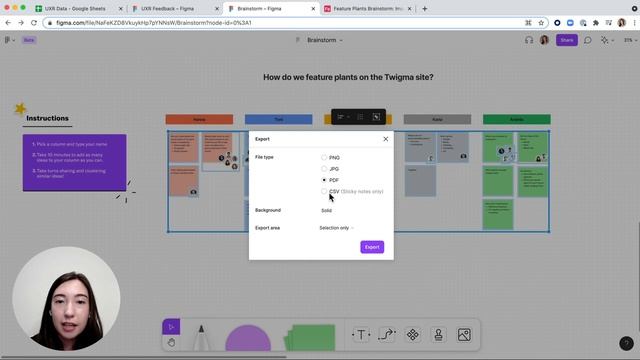Click the FigJam user avatar
The width and height of the screenshot is (640, 360).
544,40
